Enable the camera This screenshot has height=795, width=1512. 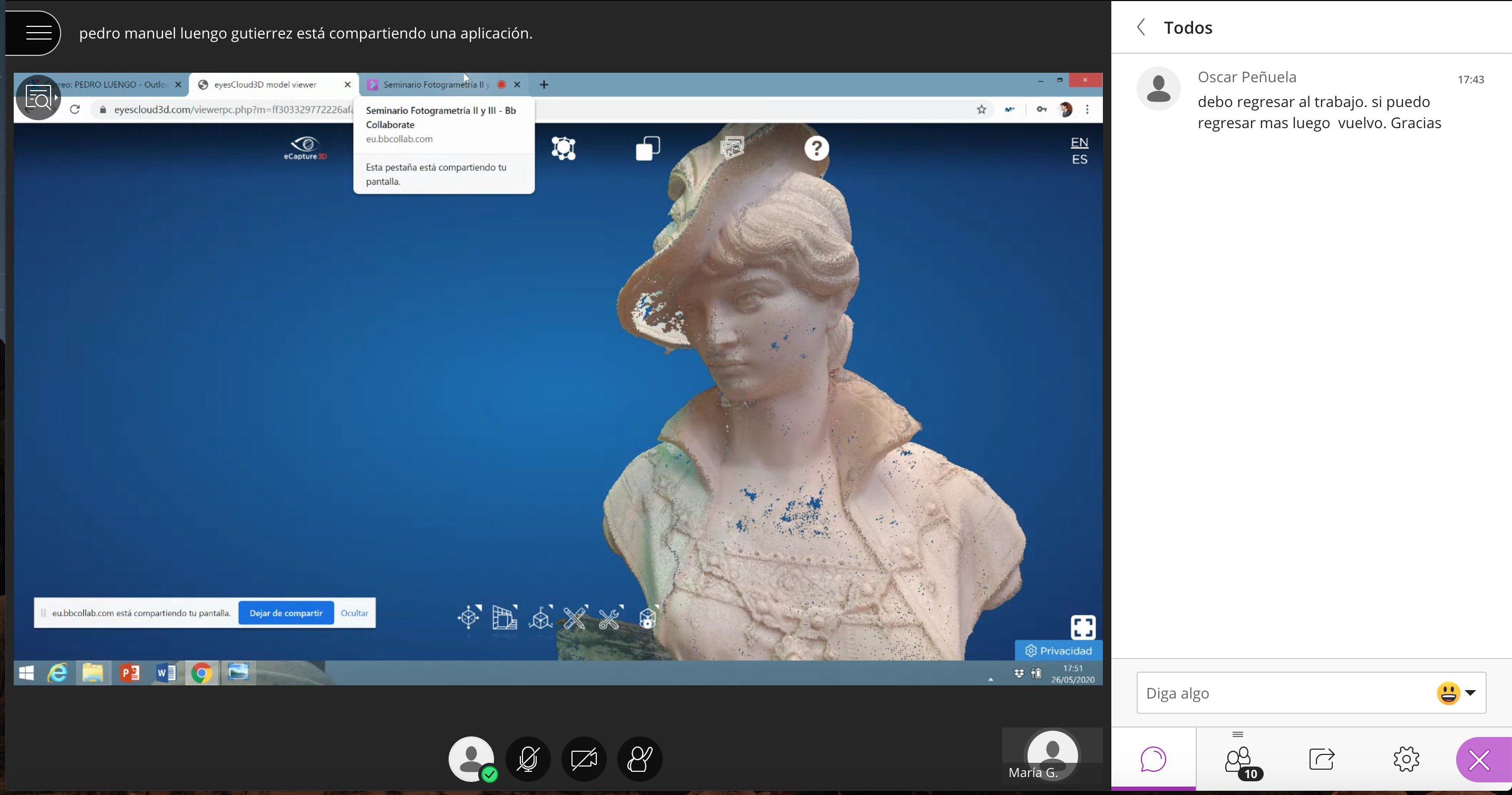tap(584, 759)
